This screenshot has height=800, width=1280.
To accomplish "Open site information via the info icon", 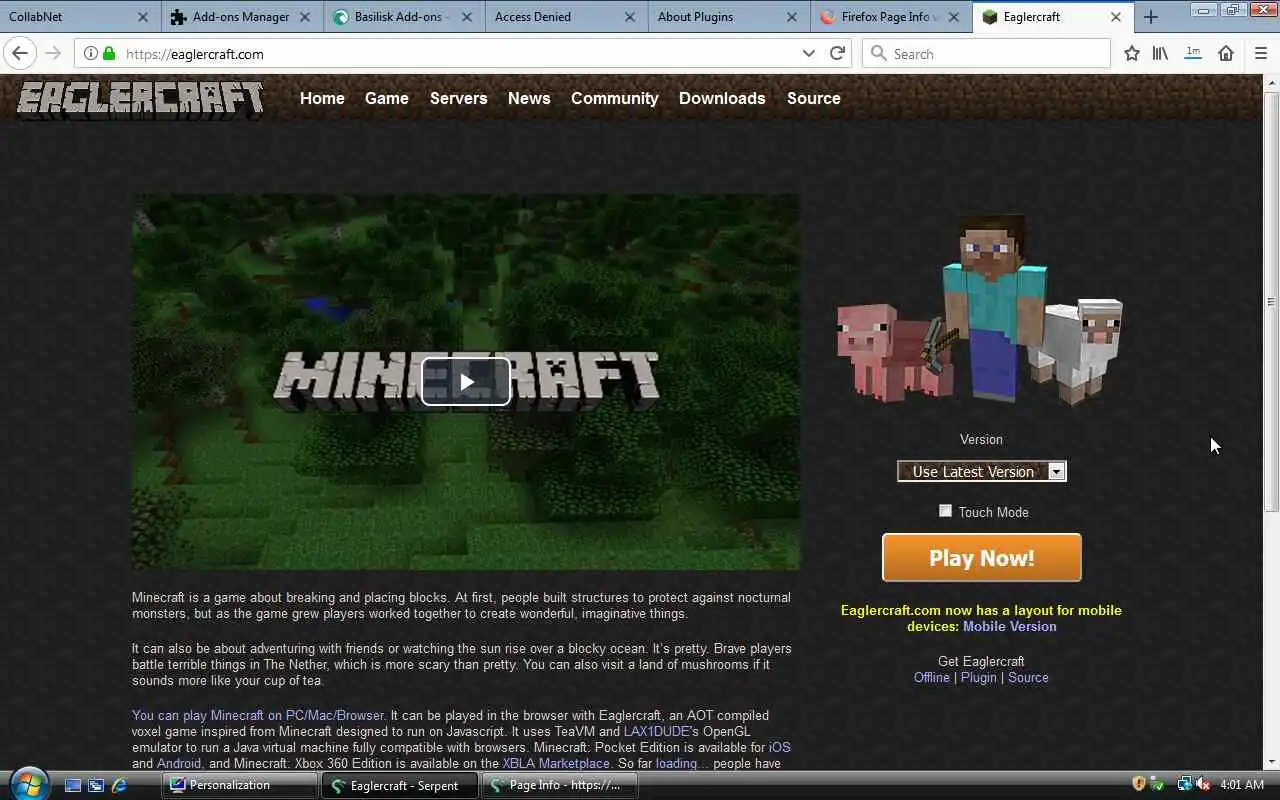I will [90, 54].
